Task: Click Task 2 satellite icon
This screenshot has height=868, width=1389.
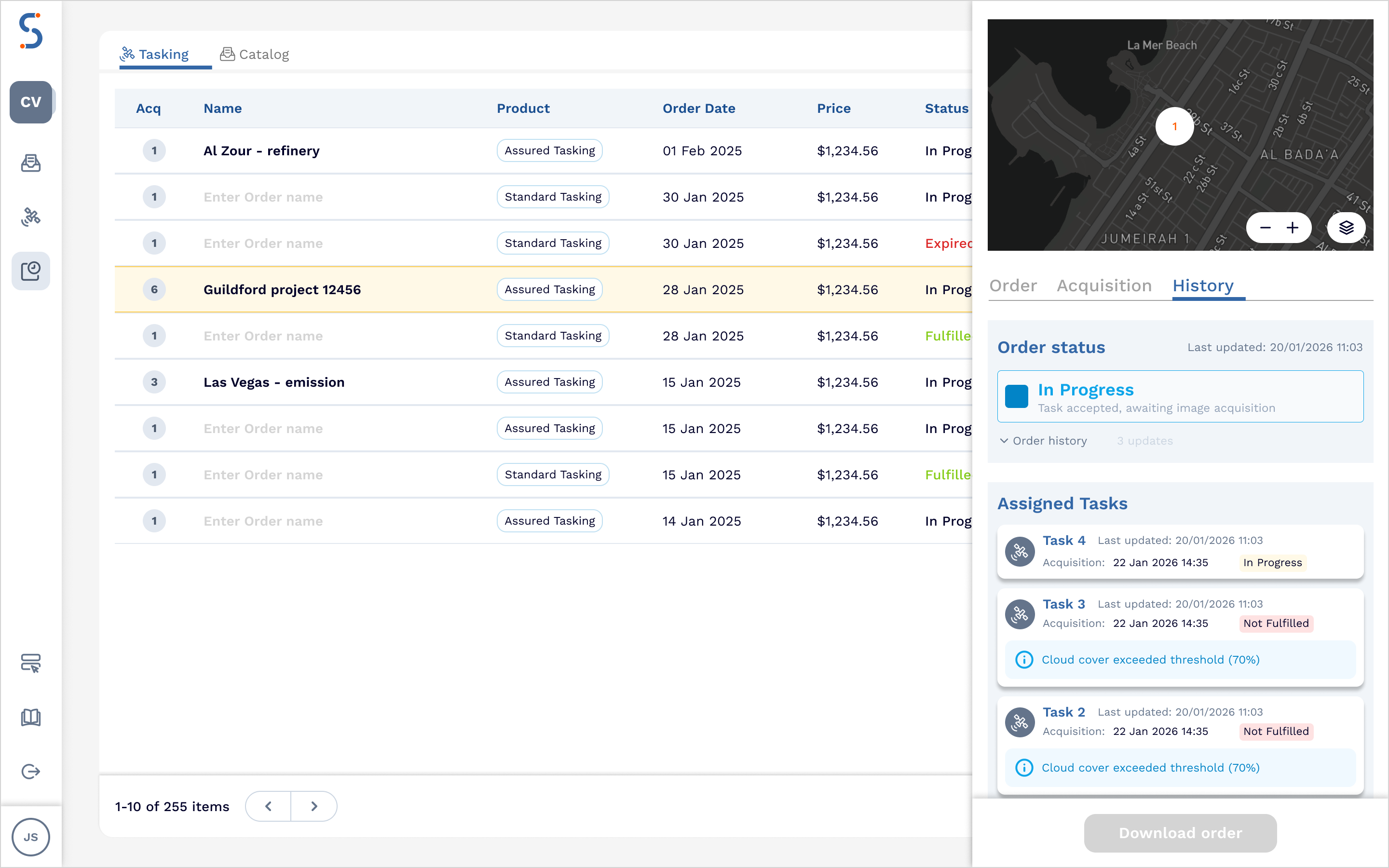Action: click(1020, 722)
